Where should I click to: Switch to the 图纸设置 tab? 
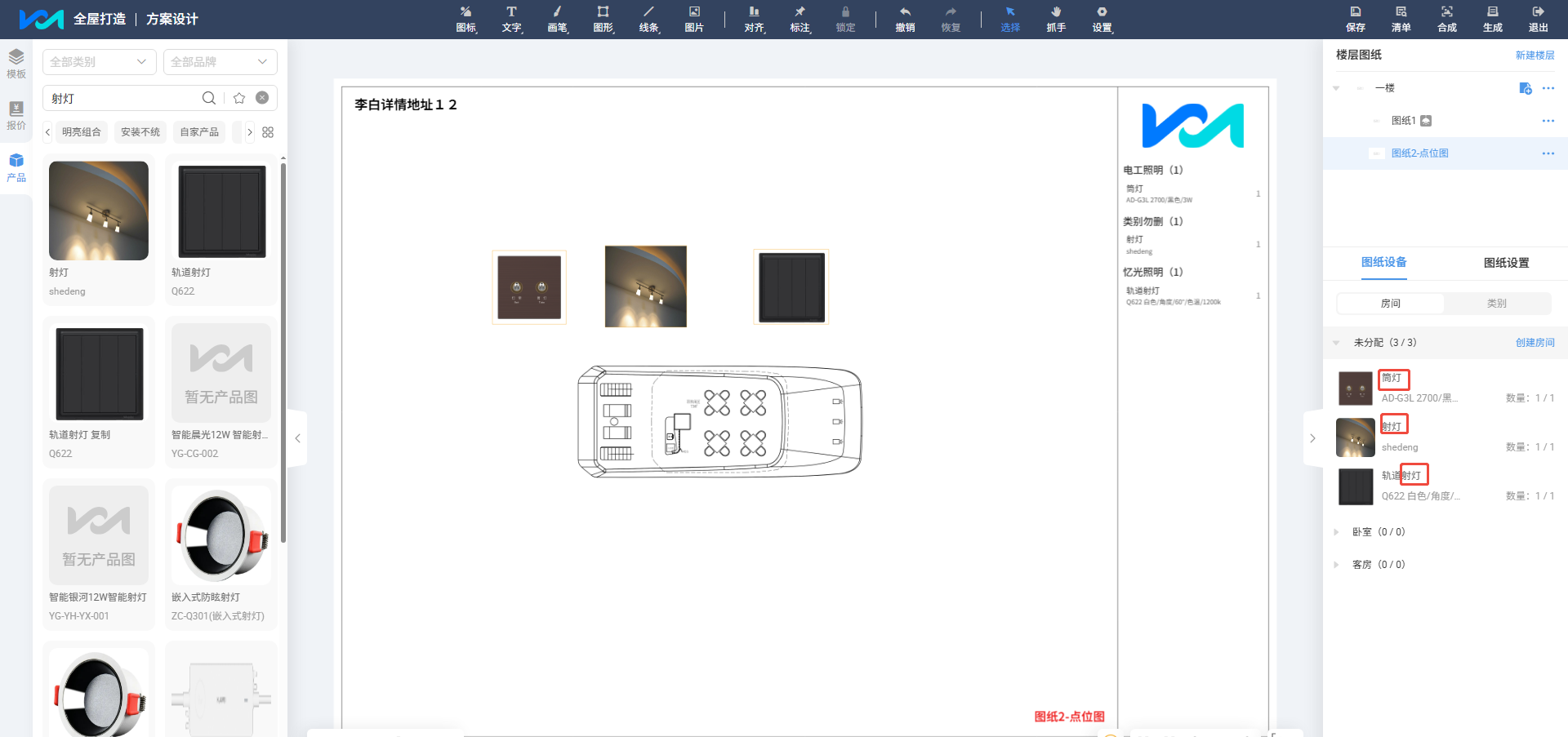1507,263
